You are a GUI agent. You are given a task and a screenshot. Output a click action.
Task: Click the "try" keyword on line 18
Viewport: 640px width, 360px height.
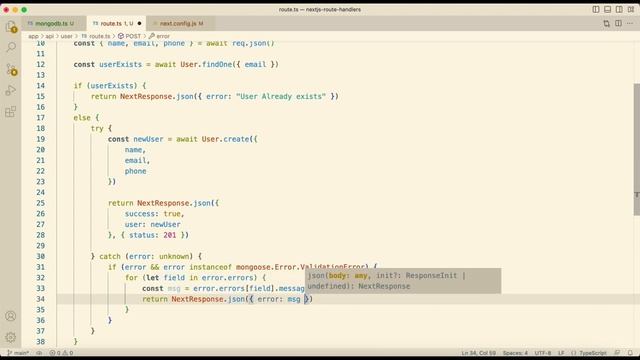(97, 129)
